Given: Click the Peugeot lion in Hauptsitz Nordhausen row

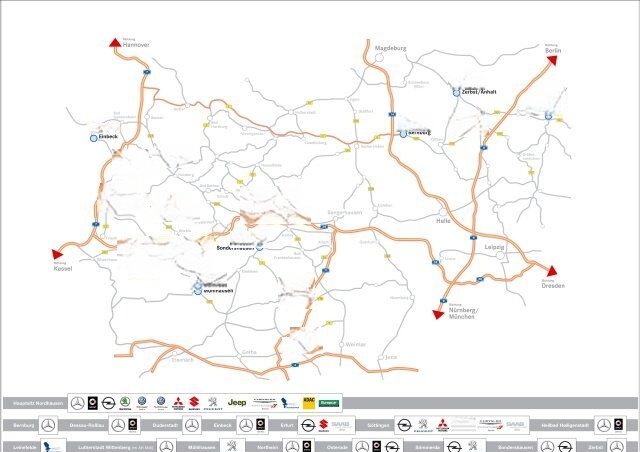Looking at the screenshot, I should click(213, 403).
